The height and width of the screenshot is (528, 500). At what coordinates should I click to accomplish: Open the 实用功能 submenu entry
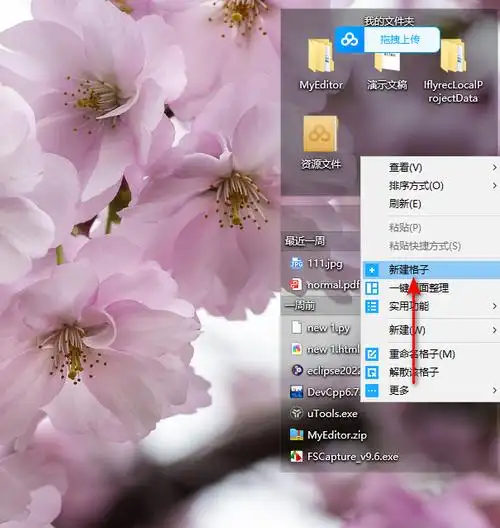coord(430,306)
